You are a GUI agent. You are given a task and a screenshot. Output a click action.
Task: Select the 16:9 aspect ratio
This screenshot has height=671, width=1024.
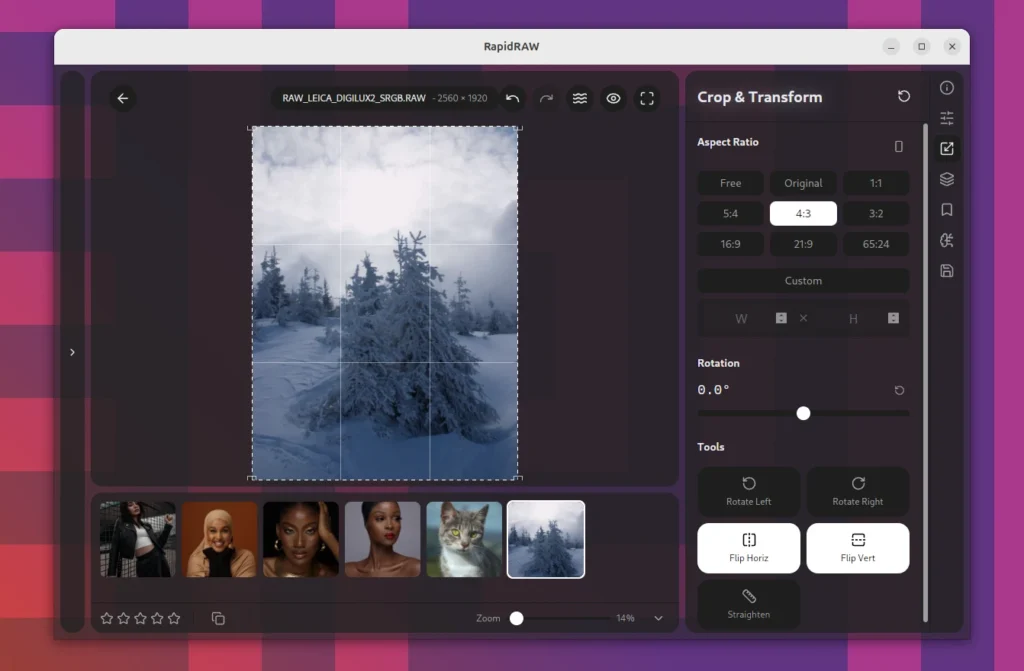pyautogui.click(x=730, y=244)
